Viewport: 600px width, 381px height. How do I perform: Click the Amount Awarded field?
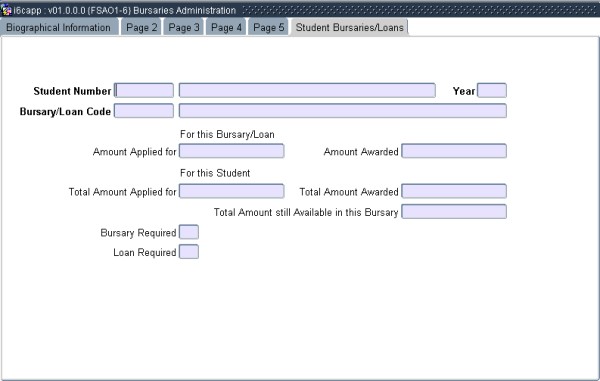[454, 151]
